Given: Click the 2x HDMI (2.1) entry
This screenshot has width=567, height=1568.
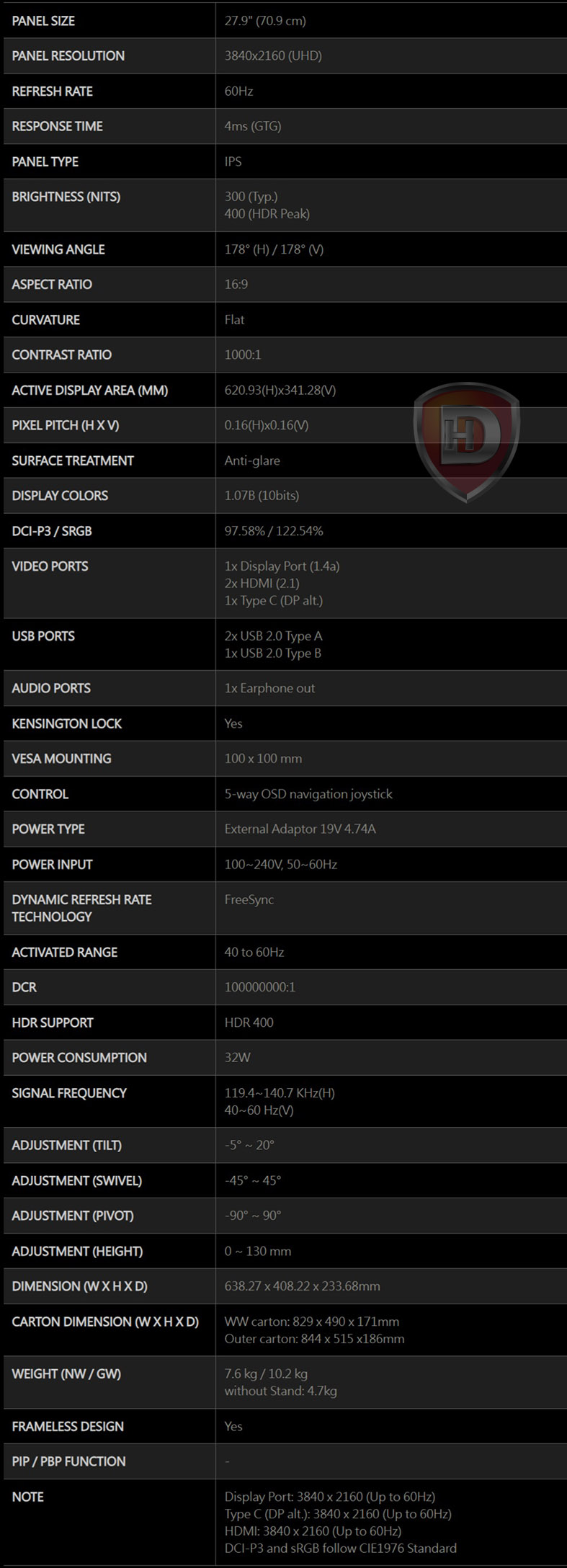Looking at the screenshot, I should click(x=262, y=583).
